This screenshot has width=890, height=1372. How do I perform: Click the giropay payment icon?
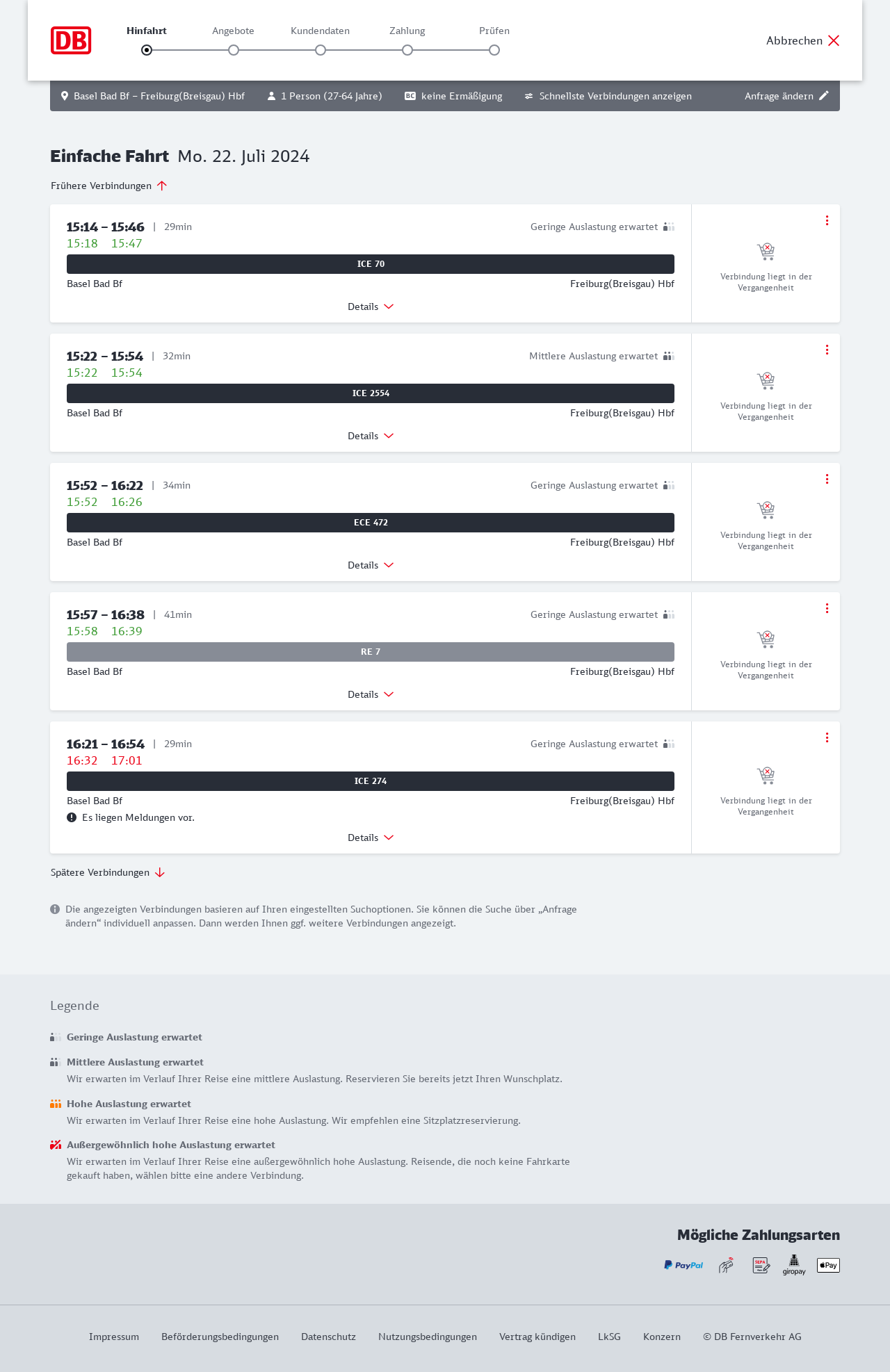[794, 1265]
